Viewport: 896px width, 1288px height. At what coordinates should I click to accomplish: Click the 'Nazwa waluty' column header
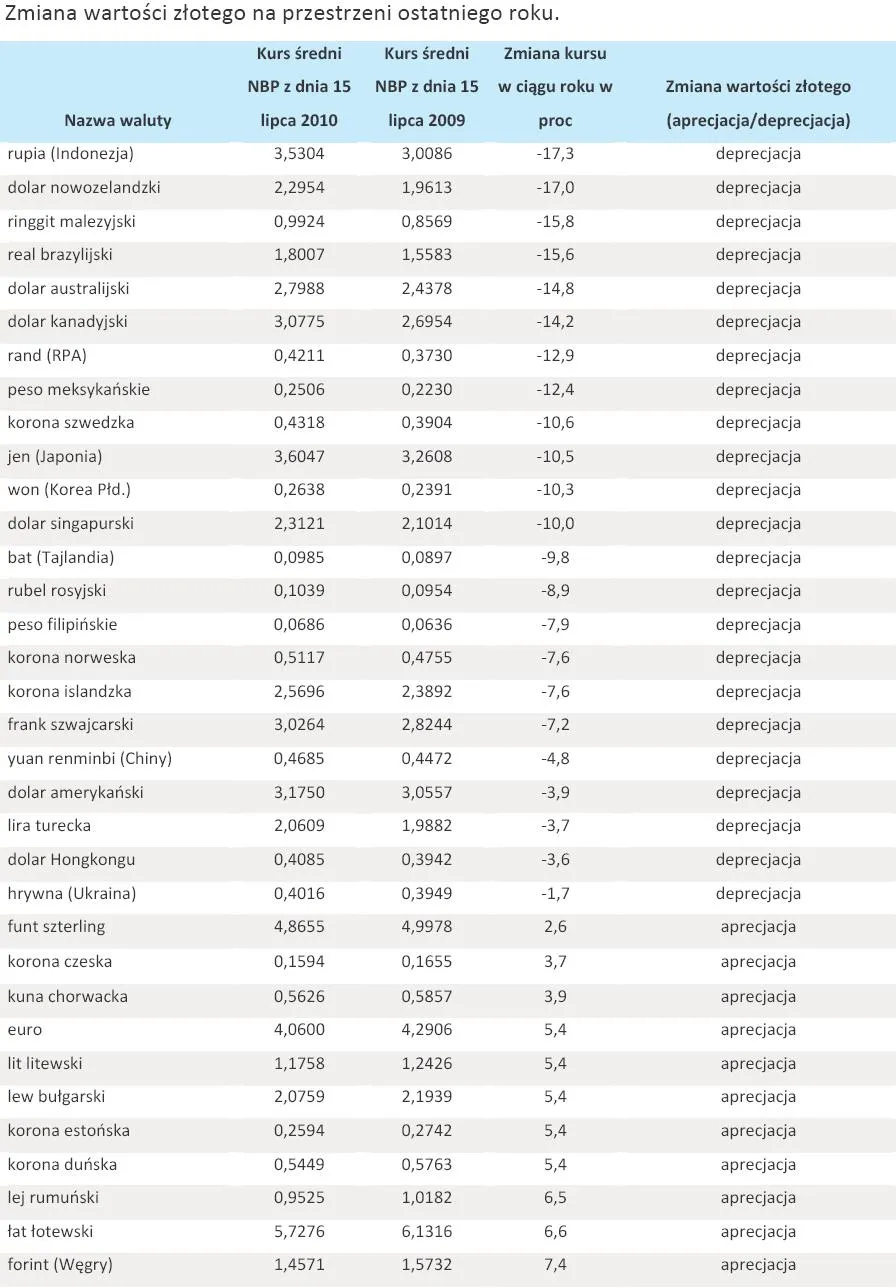[118, 120]
